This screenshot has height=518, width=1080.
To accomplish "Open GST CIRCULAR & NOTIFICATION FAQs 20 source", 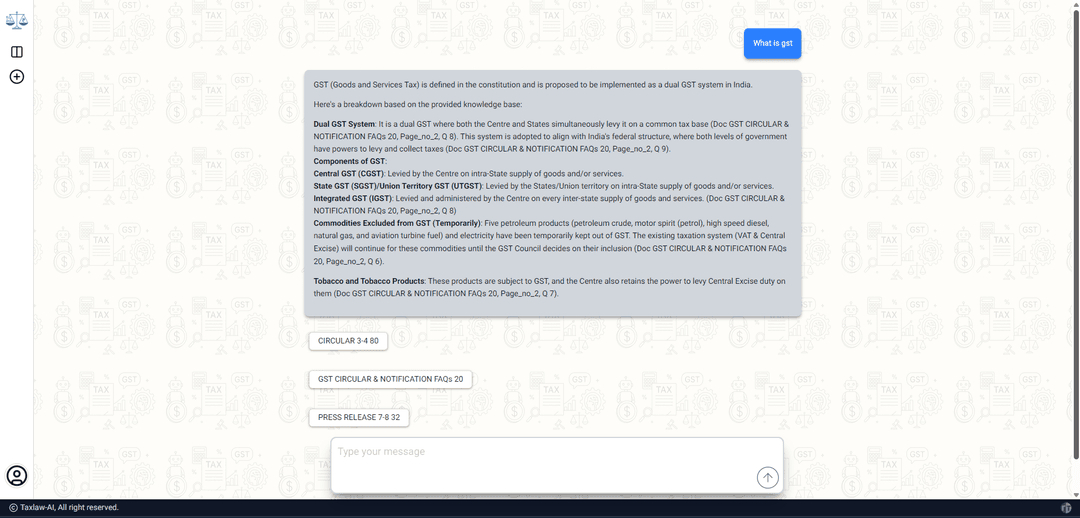I will coord(390,379).
